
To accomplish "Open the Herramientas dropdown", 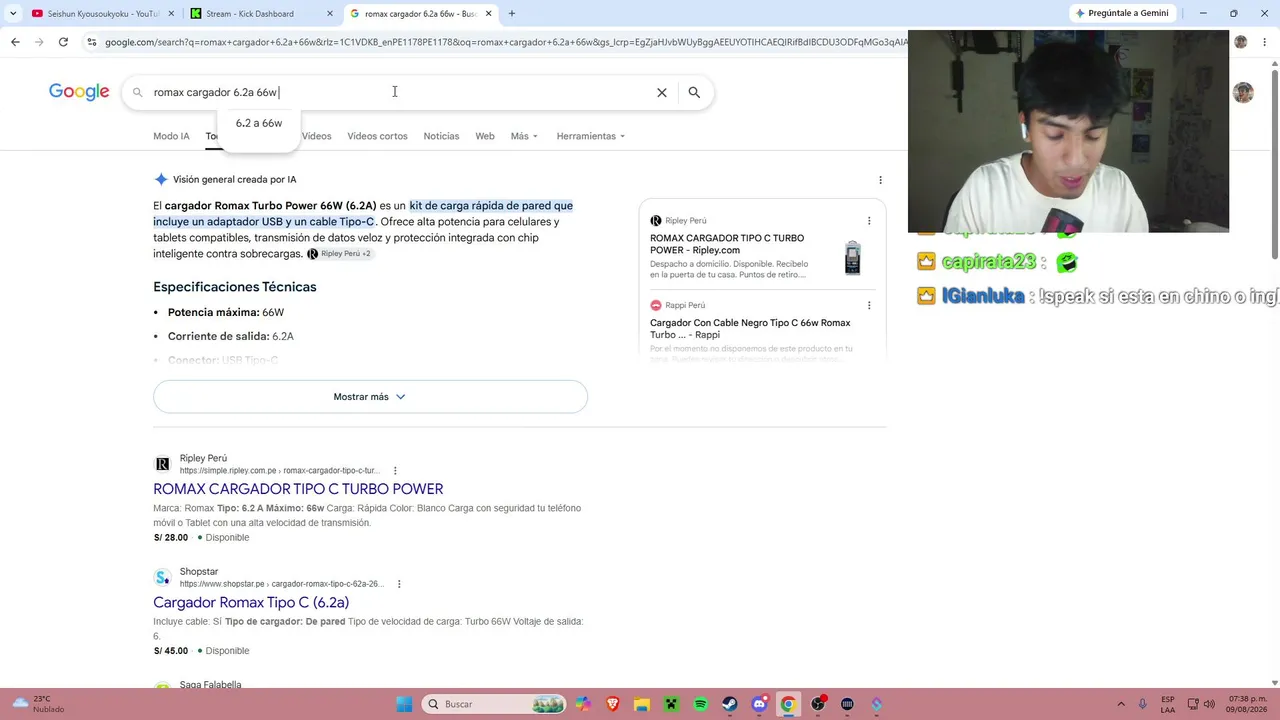I will pos(591,136).
